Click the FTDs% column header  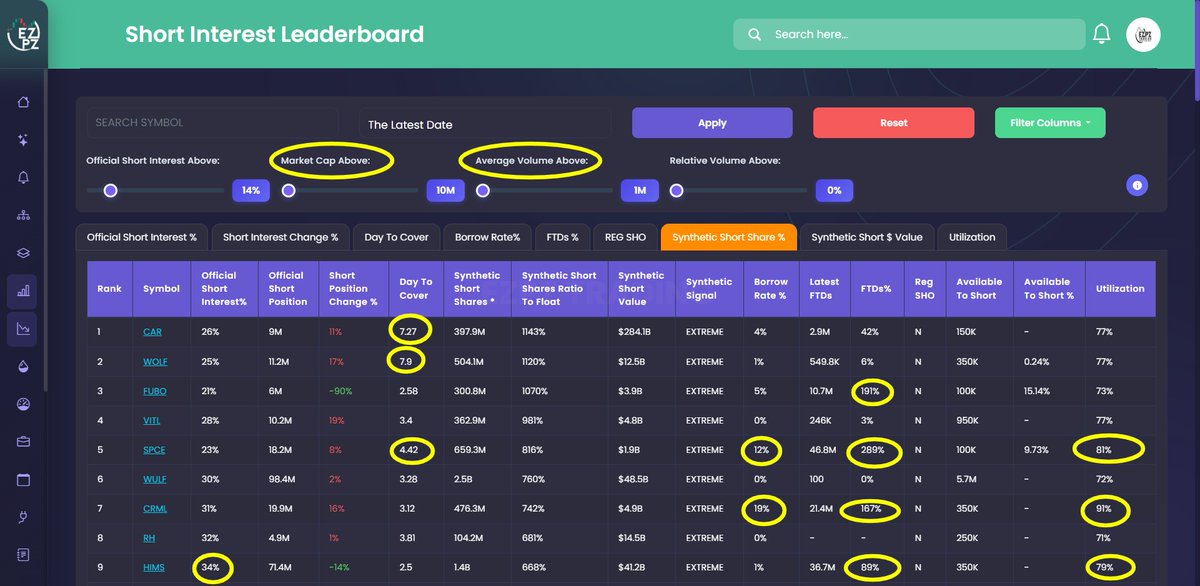click(876, 289)
